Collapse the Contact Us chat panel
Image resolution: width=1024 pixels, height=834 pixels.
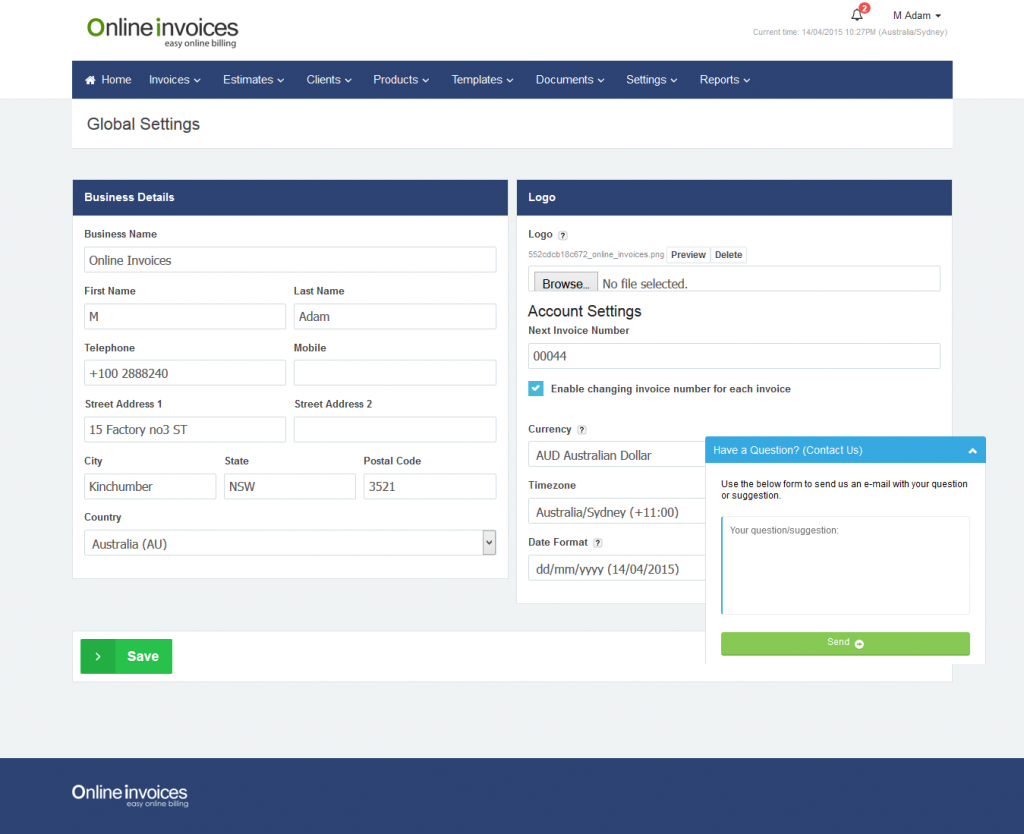[x=972, y=451]
